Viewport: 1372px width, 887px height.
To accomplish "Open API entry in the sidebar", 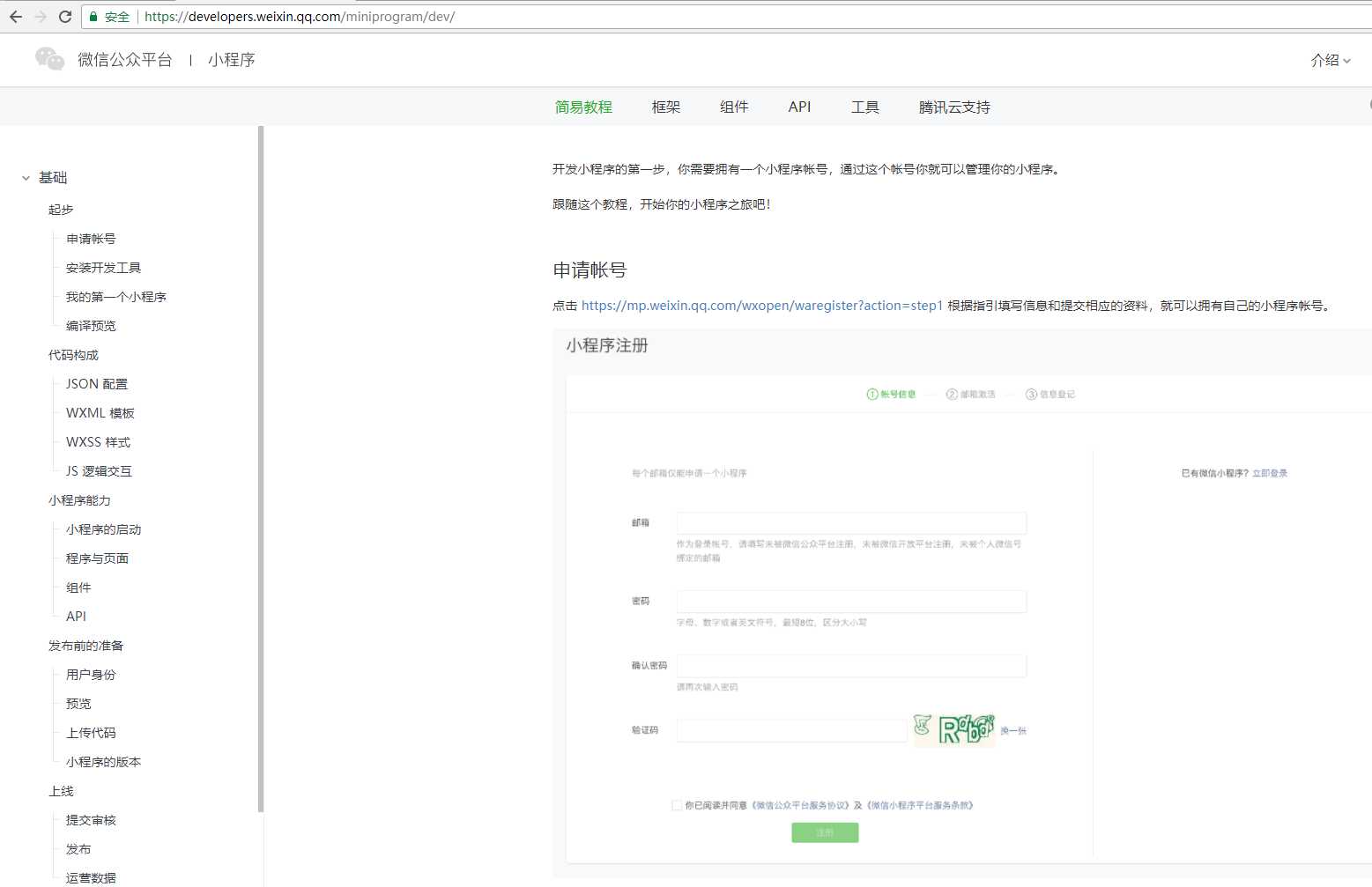I will click(76, 617).
